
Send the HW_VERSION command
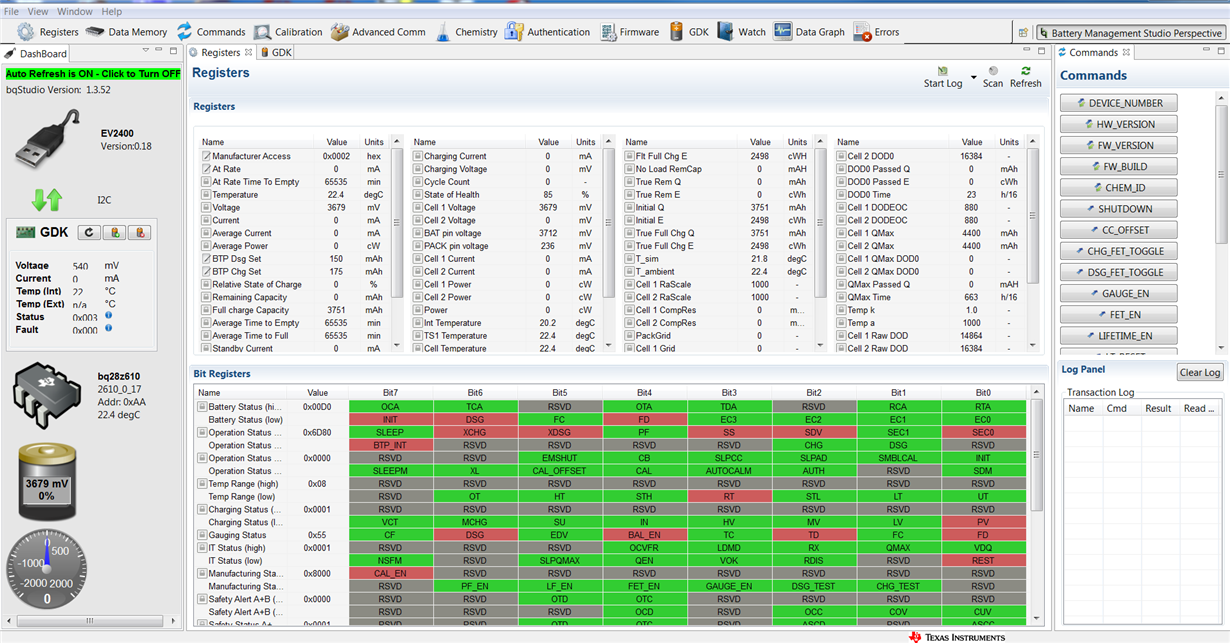tap(1119, 124)
